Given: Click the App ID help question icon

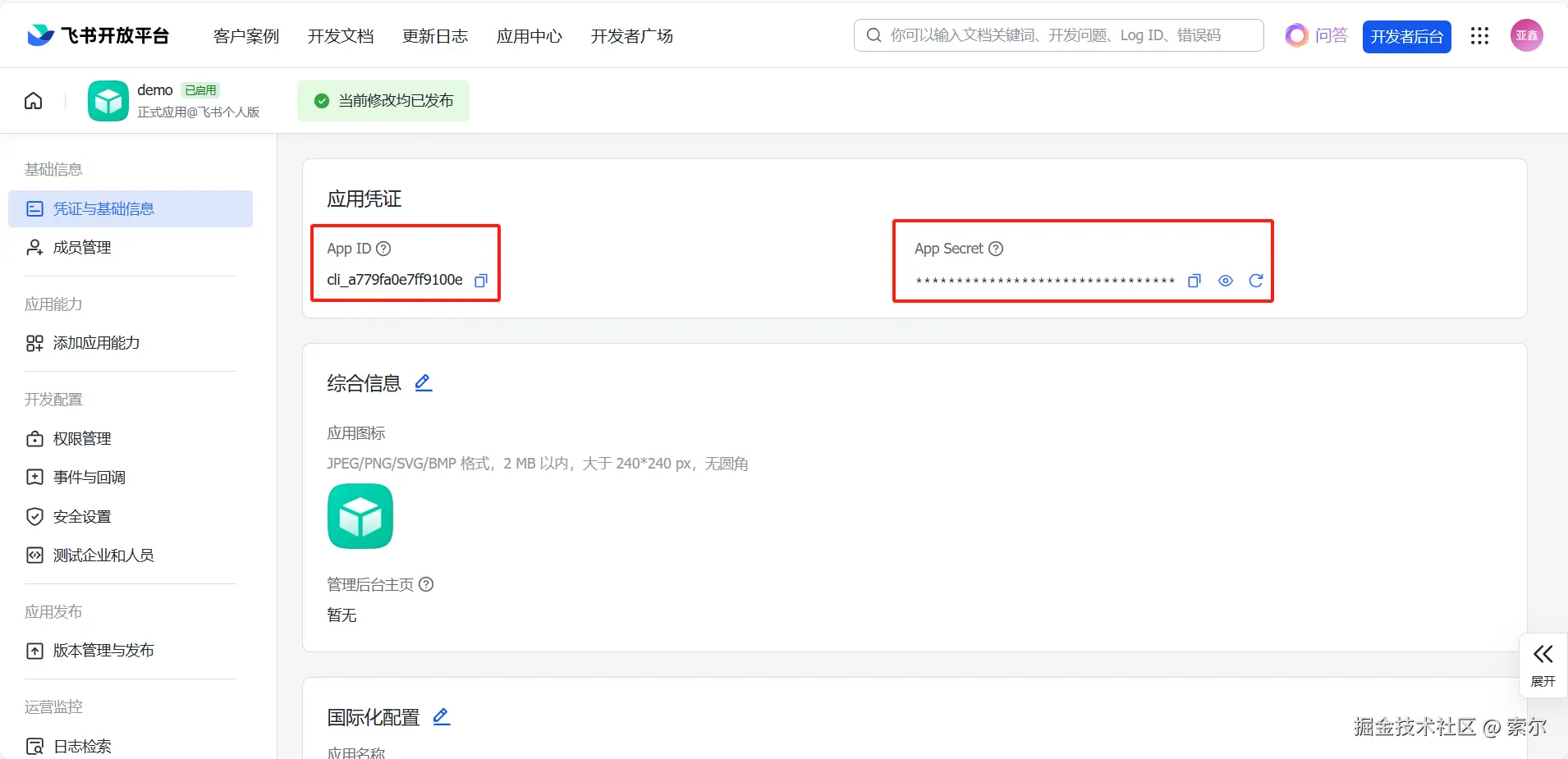Looking at the screenshot, I should tap(383, 249).
